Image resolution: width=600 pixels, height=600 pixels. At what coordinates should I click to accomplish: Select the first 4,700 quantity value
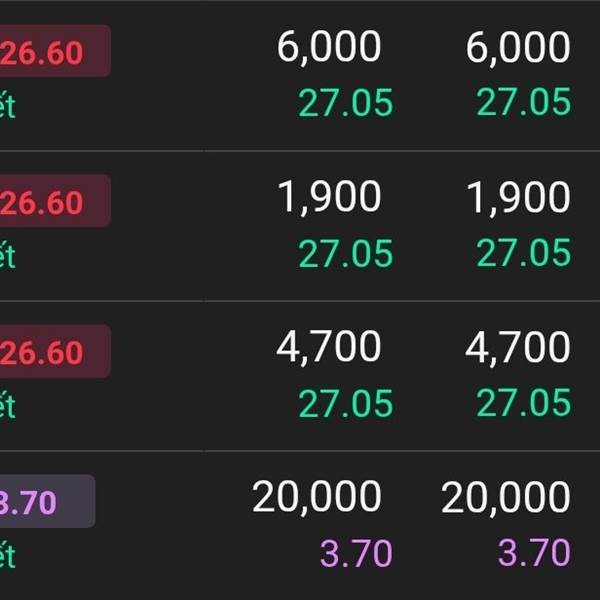pos(329,348)
